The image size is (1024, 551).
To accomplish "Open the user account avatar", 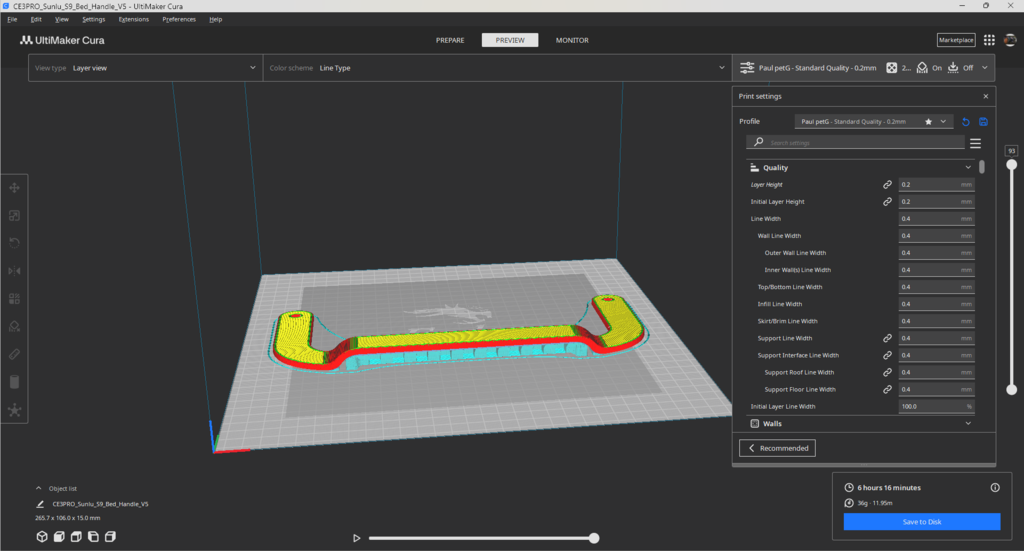I will coord(1010,40).
